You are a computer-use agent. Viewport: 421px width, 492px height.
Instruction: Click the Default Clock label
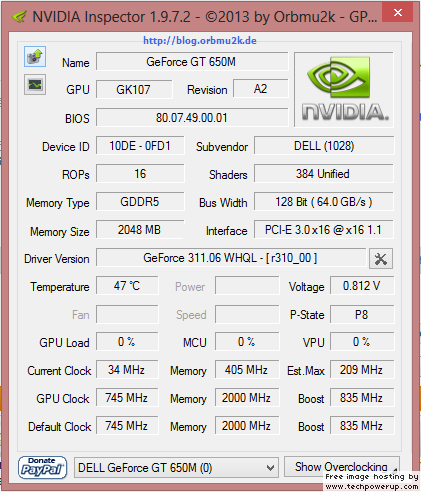60,427
